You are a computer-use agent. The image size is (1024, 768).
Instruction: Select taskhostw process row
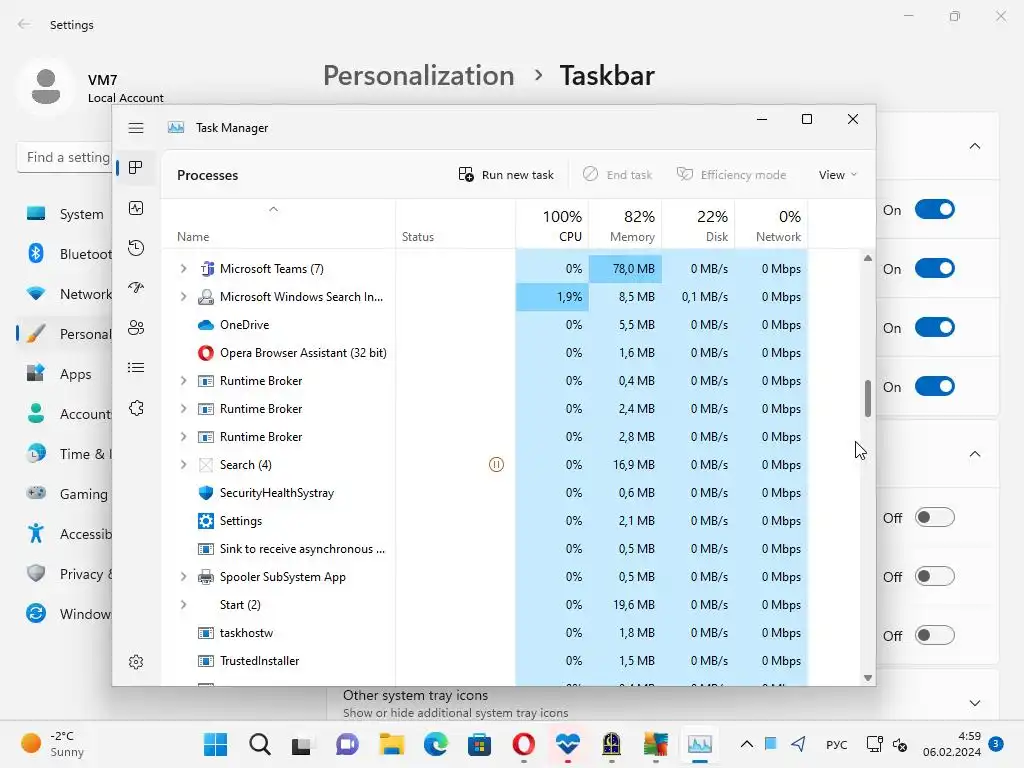486,633
